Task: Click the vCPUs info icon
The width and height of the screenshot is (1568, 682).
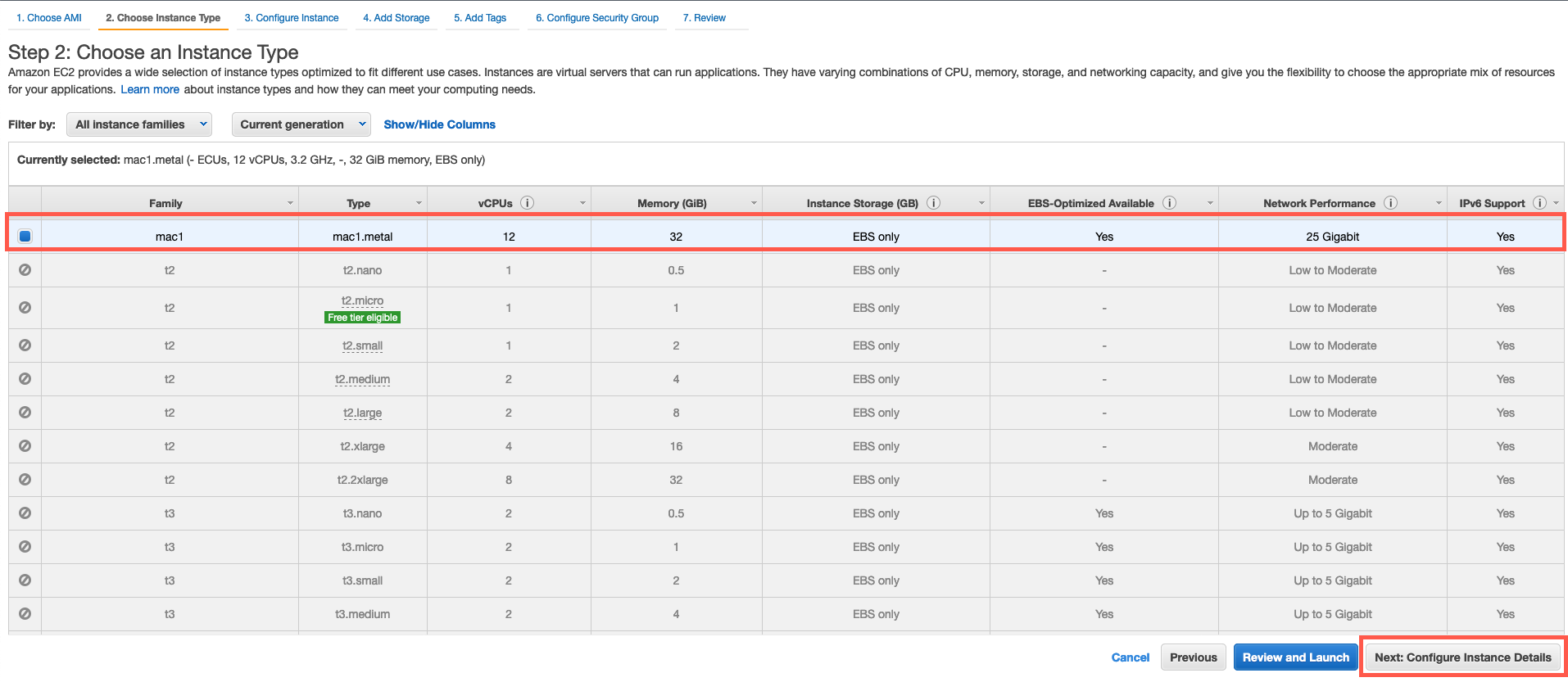Action: point(528,203)
